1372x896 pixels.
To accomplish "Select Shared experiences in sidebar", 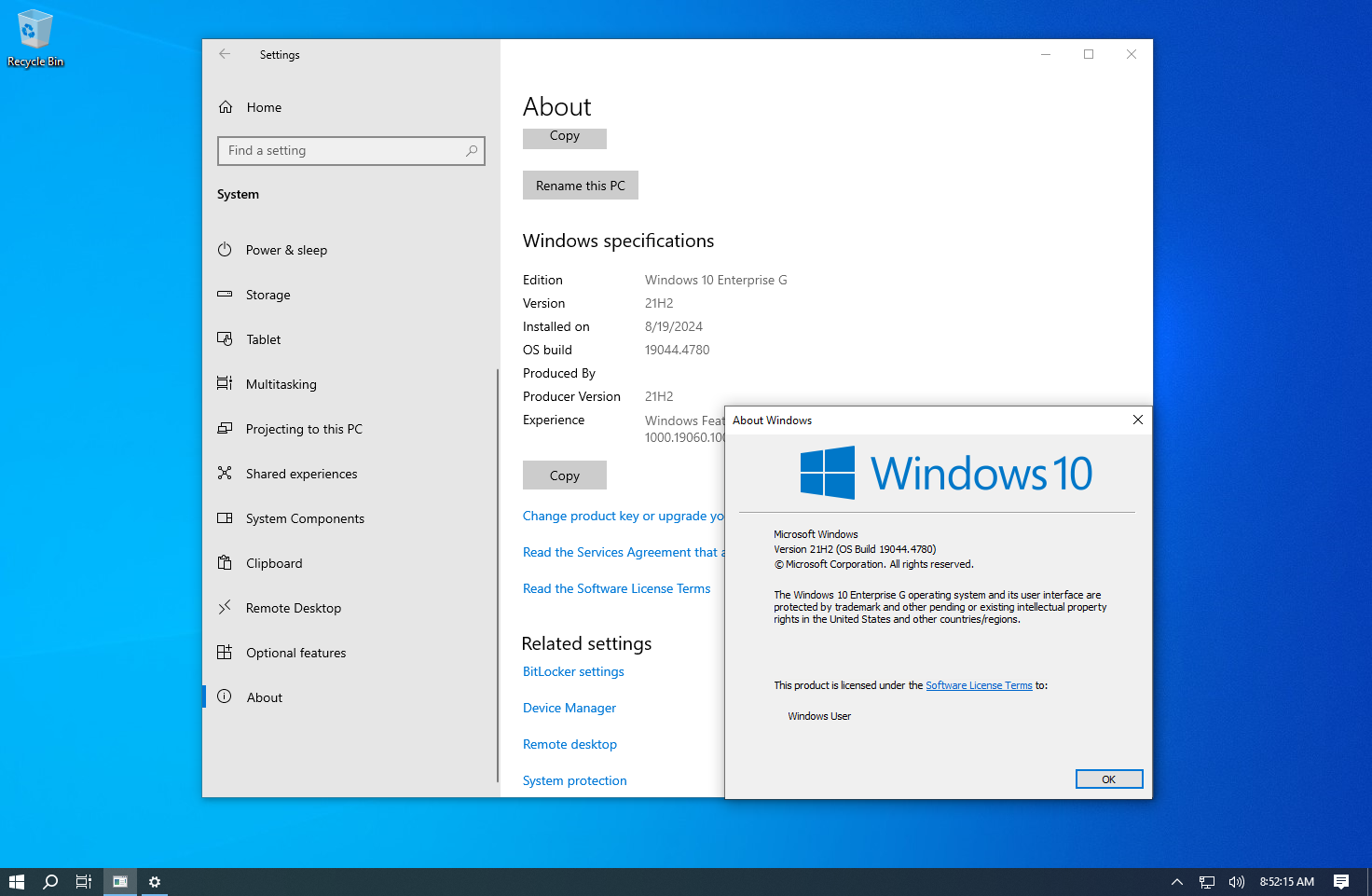I will point(350,474).
